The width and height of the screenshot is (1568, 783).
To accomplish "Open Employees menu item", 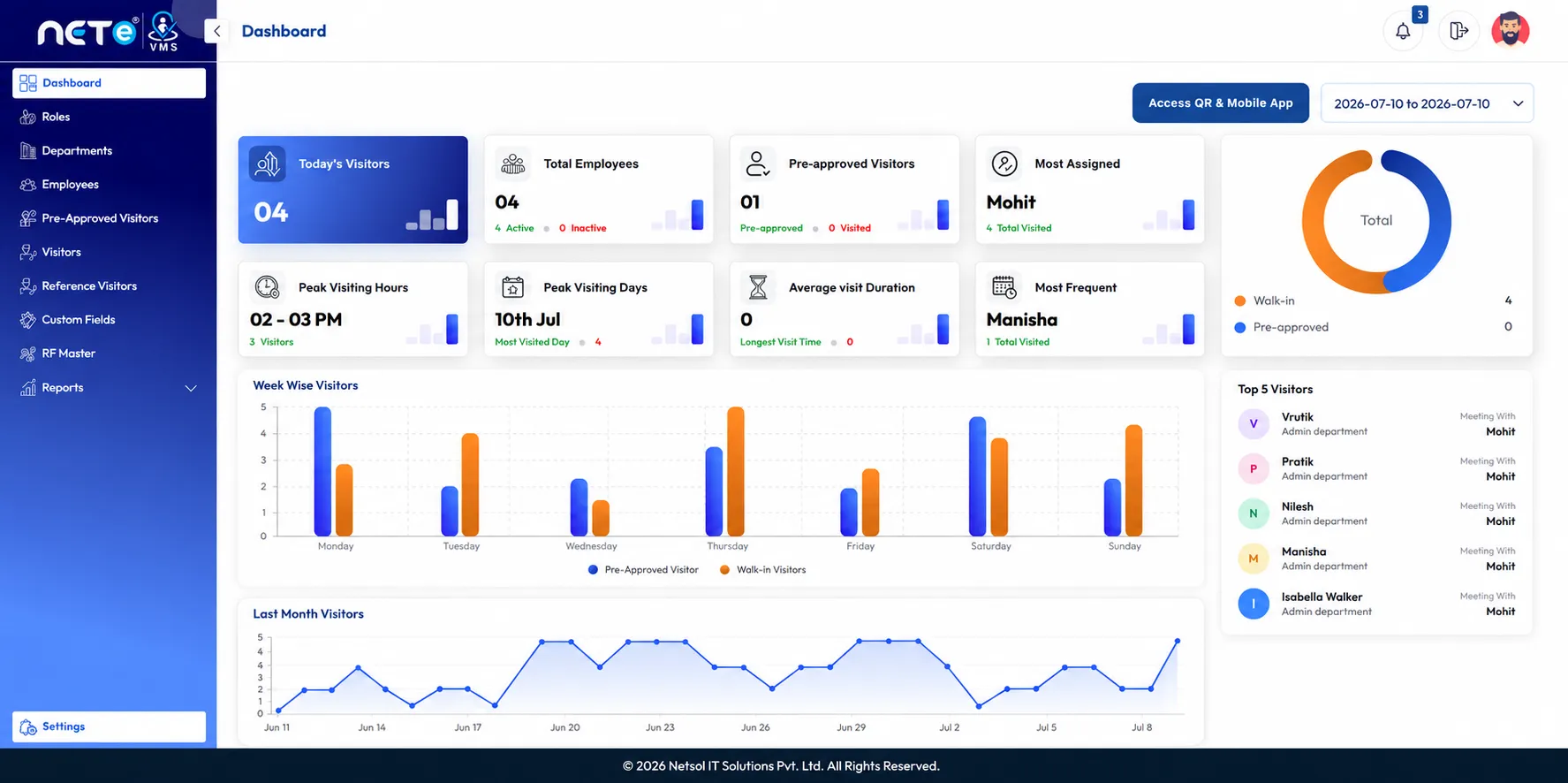I will click(x=70, y=185).
